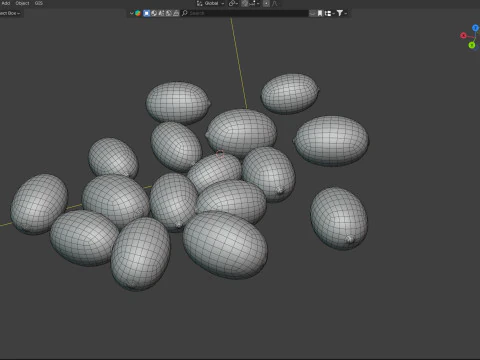Open the proportional editing falloff curve
This screenshot has height=360, width=480.
pos(275,3)
